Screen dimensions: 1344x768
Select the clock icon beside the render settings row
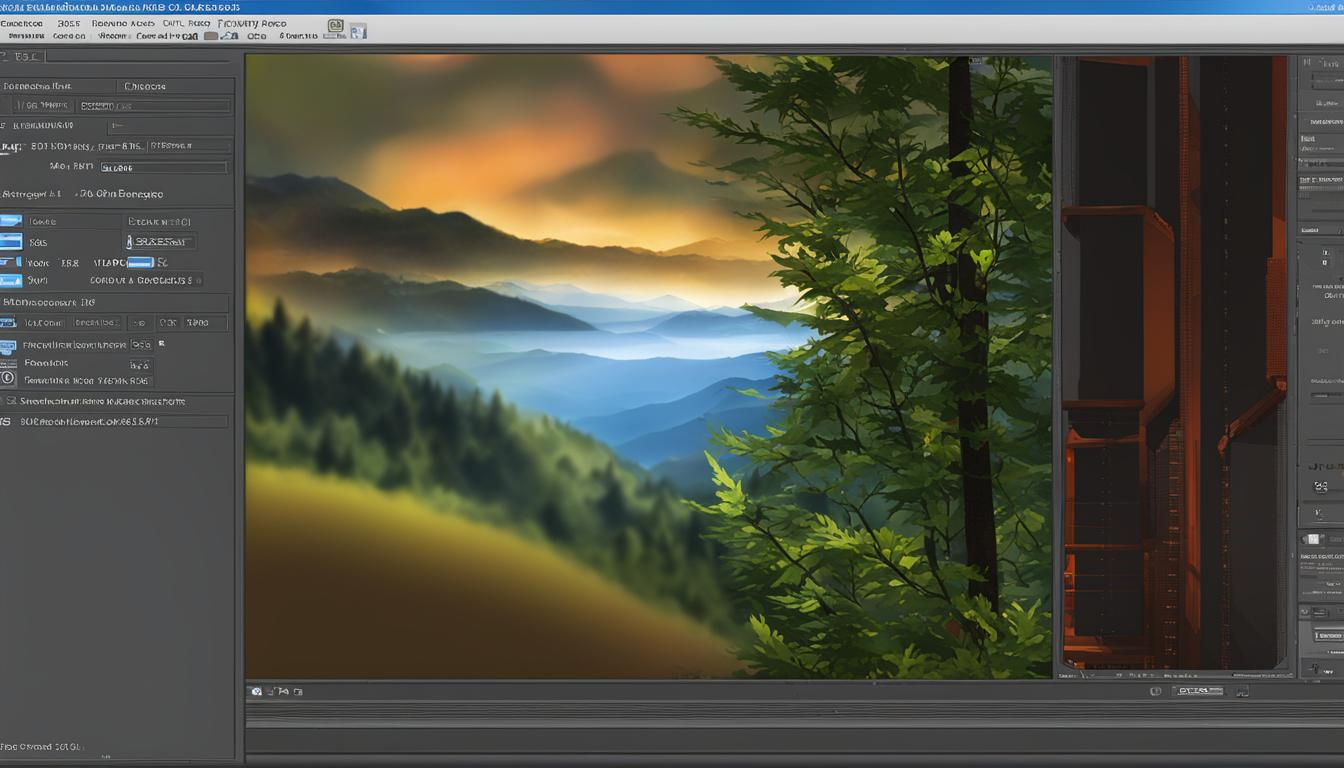10,380
